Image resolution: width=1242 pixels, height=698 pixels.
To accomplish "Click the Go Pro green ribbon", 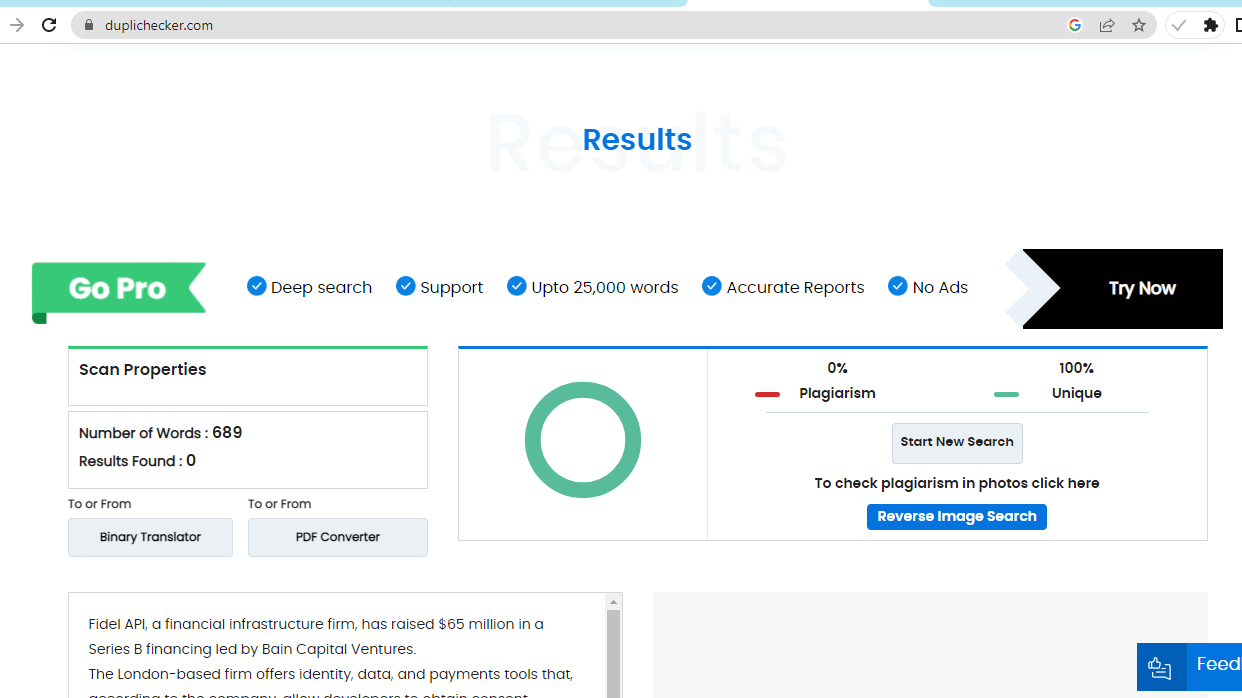I will [x=119, y=290].
